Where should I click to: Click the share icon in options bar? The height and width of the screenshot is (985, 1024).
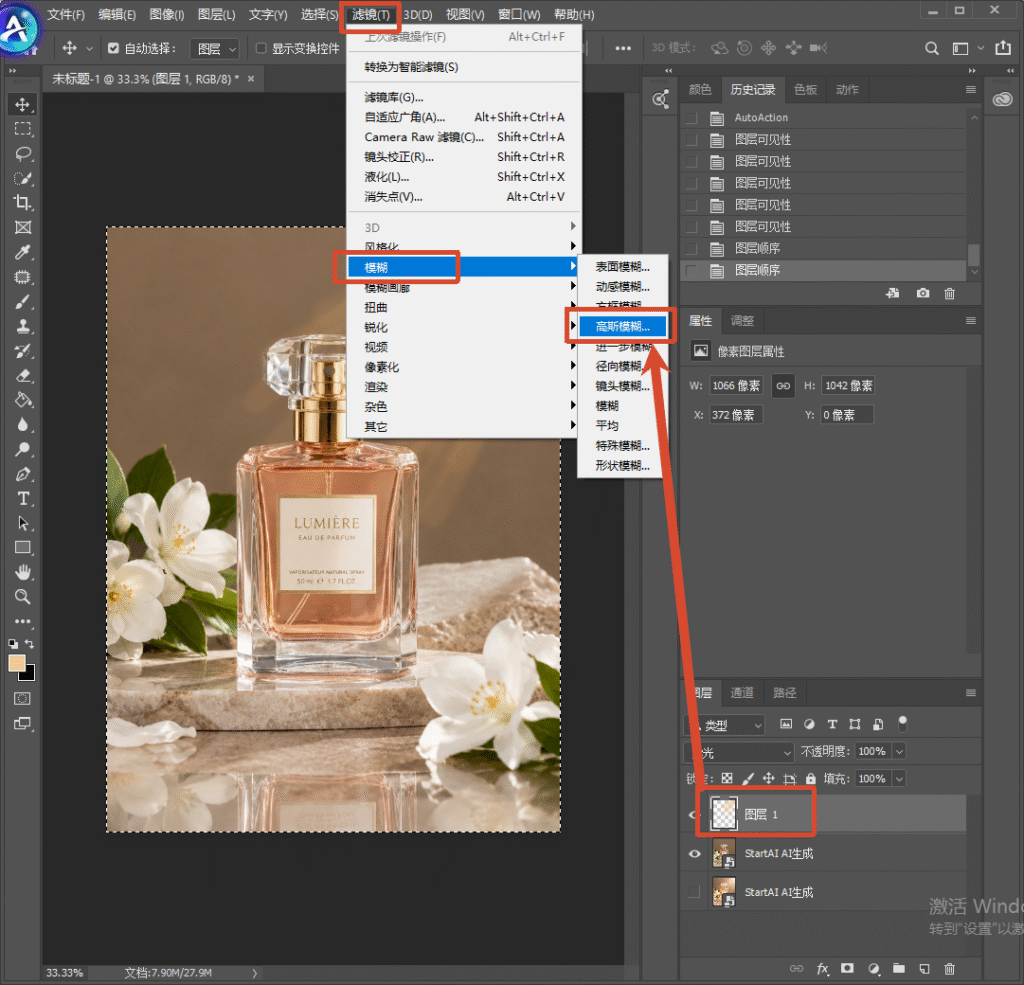click(x=1003, y=48)
